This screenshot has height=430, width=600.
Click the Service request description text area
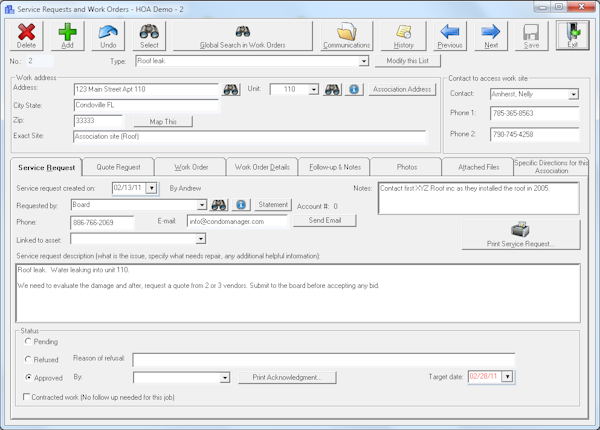298,293
